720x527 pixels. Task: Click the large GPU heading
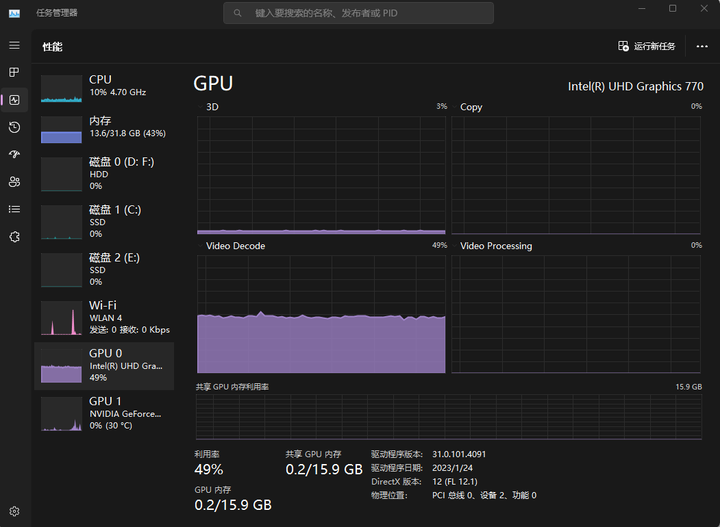point(213,84)
